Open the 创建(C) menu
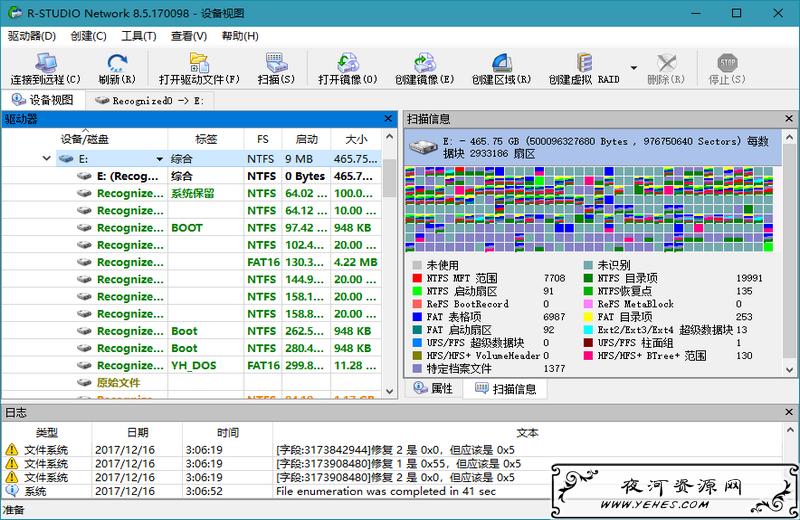This screenshot has width=800, height=520. click(88, 36)
